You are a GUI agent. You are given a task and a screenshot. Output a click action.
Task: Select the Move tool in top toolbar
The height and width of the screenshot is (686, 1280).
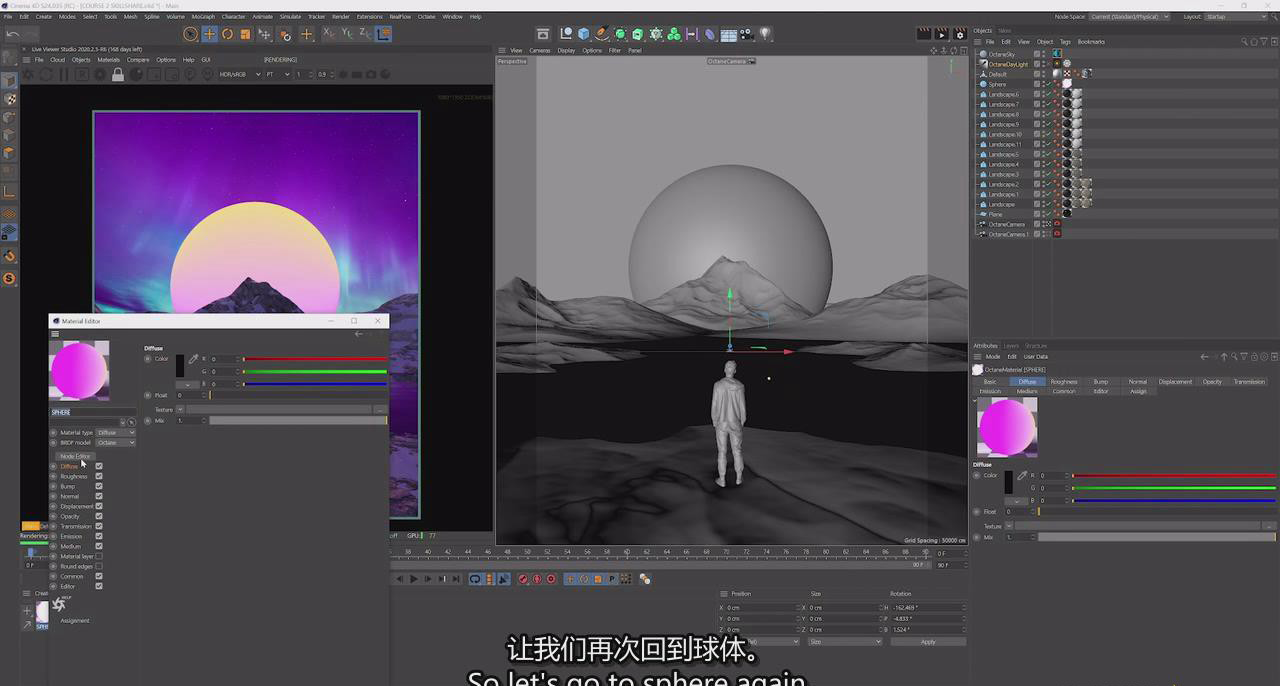tap(209, 34)
